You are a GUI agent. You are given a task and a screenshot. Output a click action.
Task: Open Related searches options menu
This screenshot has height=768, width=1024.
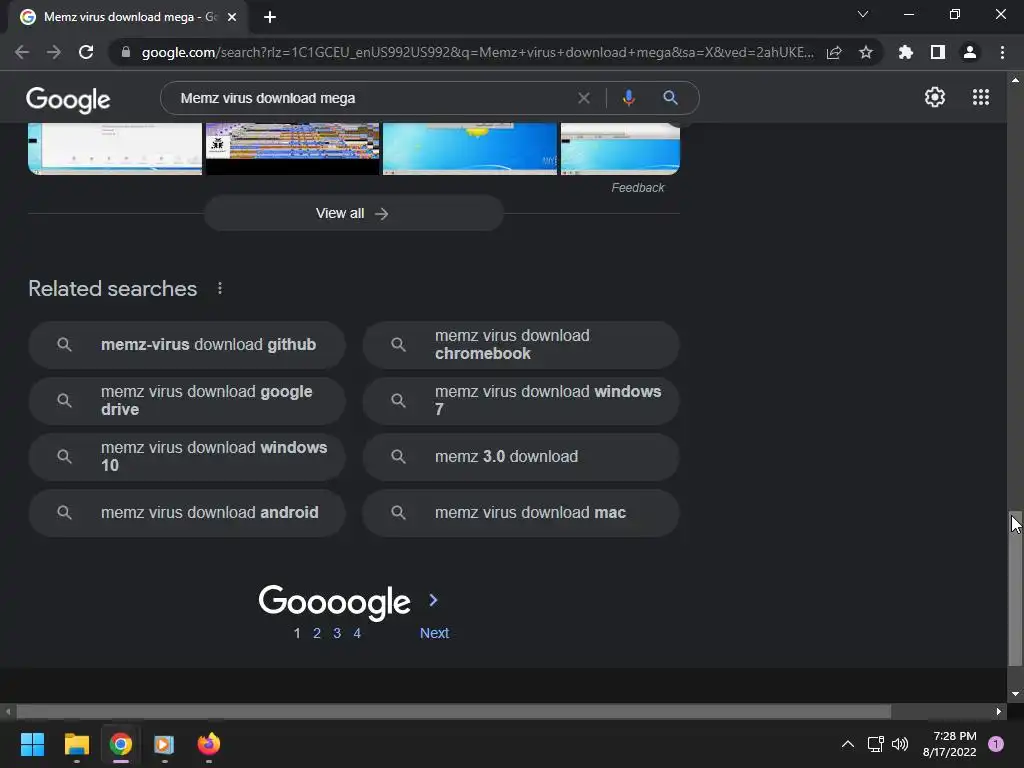coord(220,289)
